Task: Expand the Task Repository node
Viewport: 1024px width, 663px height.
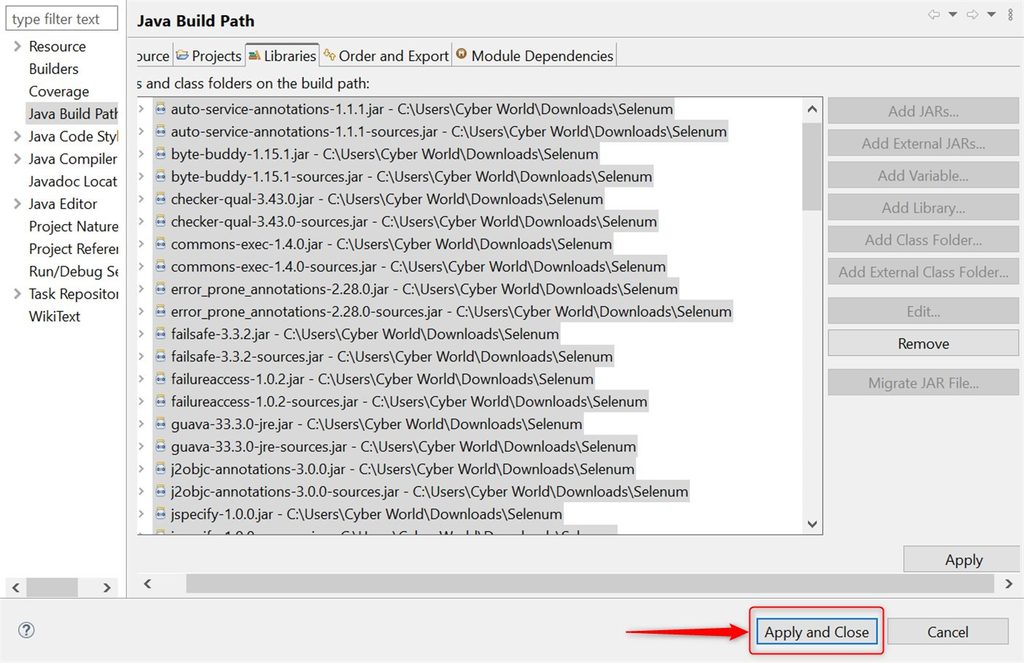Action: 17,294
